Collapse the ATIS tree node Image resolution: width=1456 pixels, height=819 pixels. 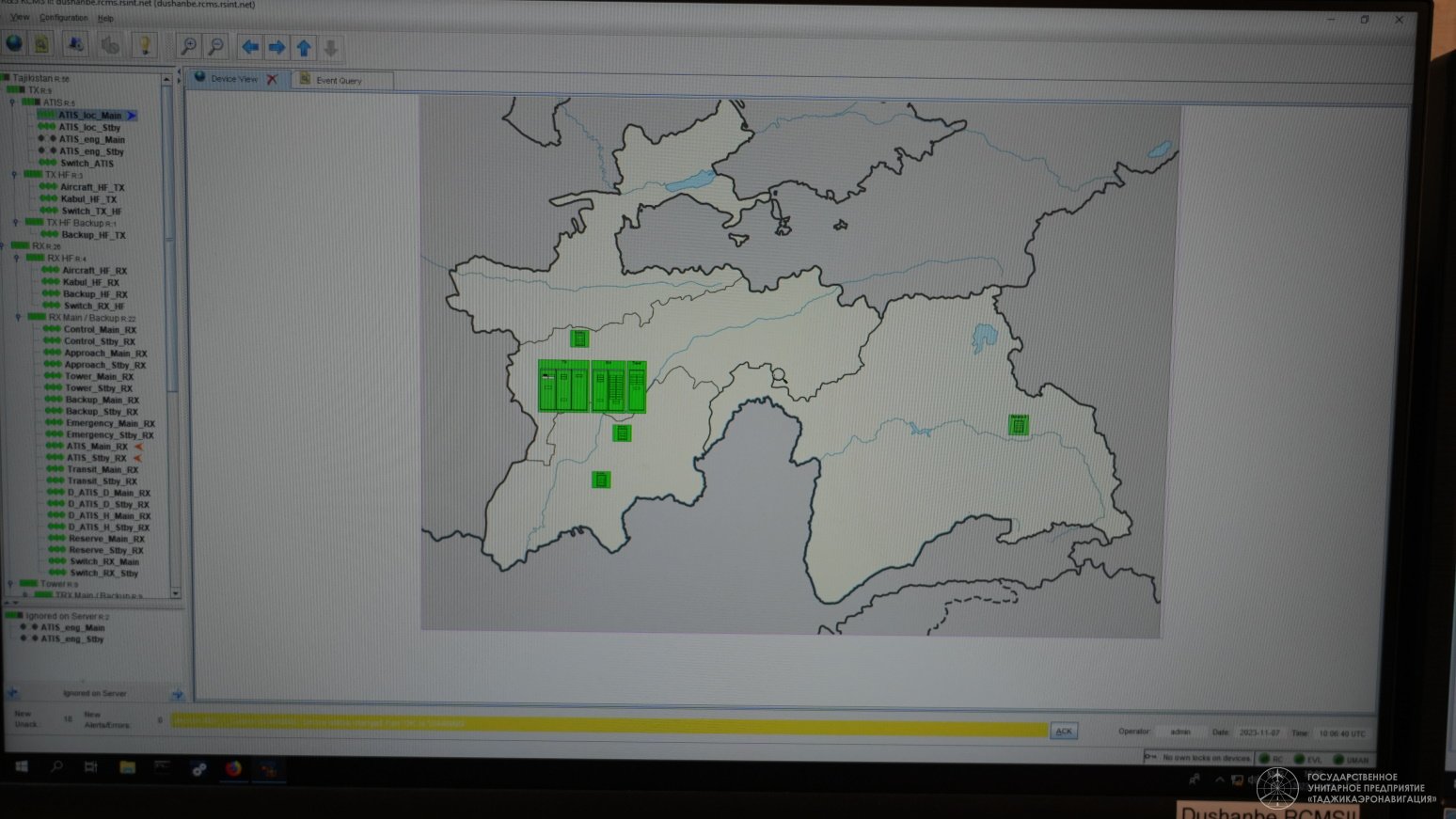[x=12, y=102]
